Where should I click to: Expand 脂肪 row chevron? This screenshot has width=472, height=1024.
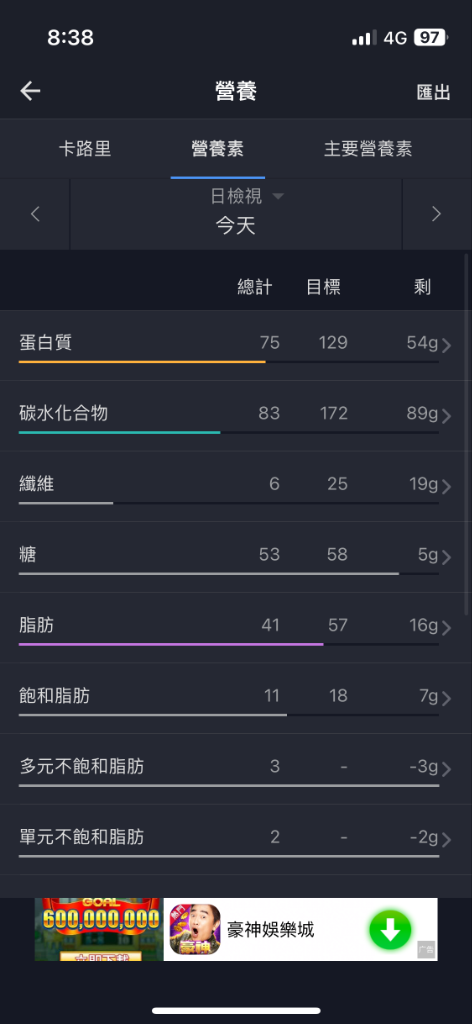(447, 628)
